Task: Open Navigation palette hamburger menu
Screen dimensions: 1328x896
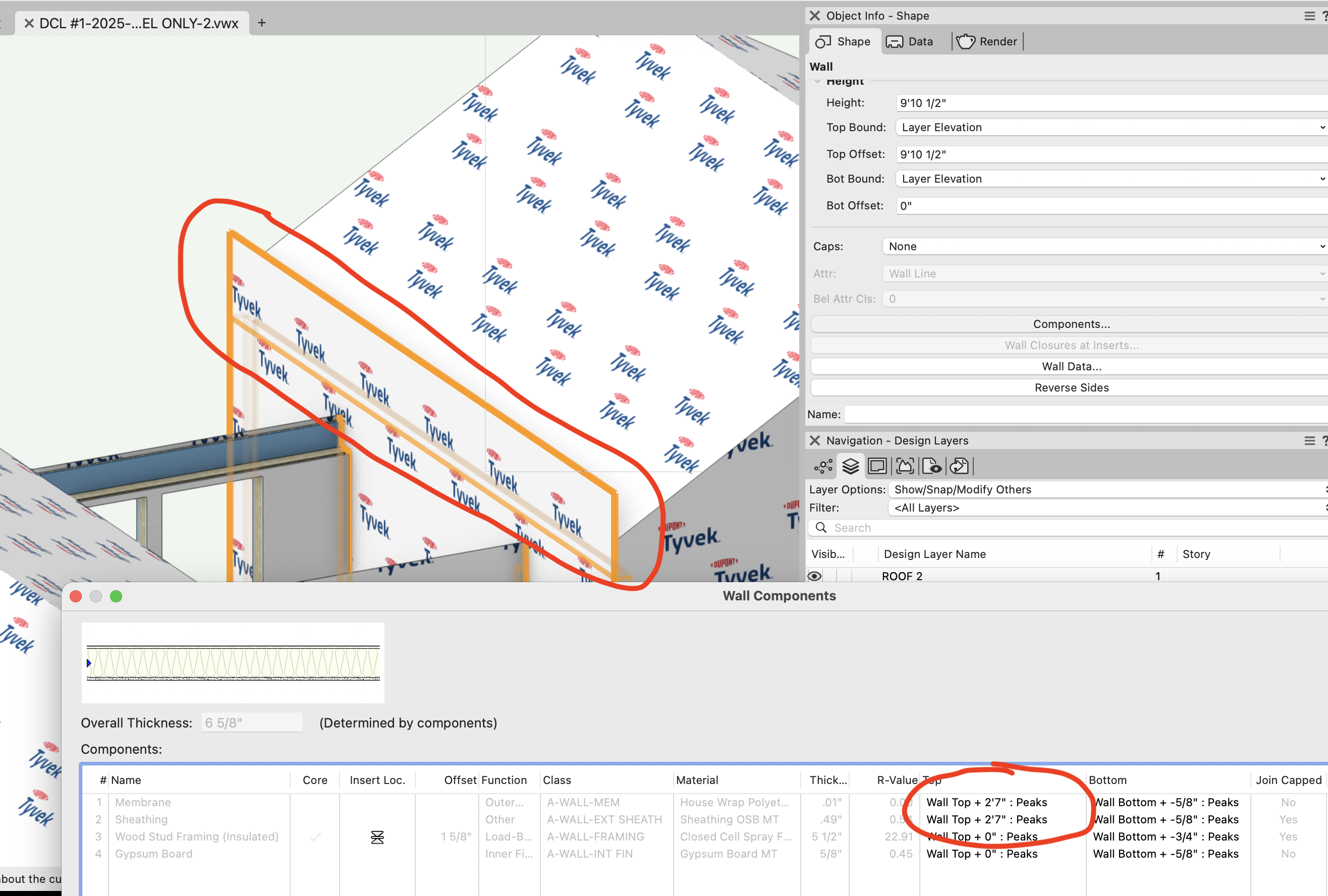Action: 1309,440
